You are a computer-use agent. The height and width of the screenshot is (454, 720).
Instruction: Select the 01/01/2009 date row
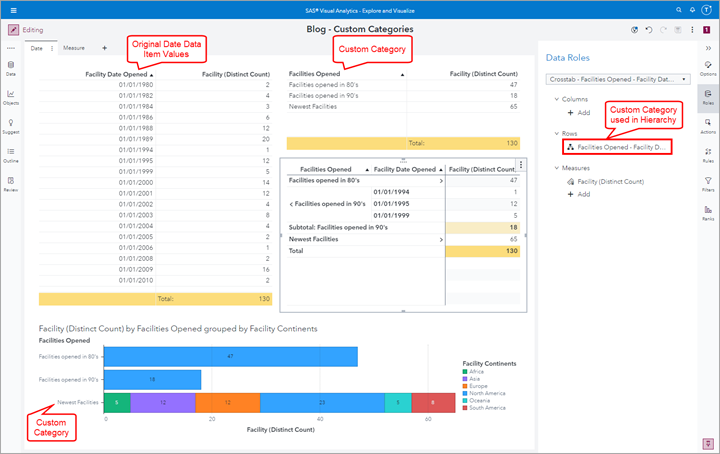pyautogui.click(x=155, y=269)
